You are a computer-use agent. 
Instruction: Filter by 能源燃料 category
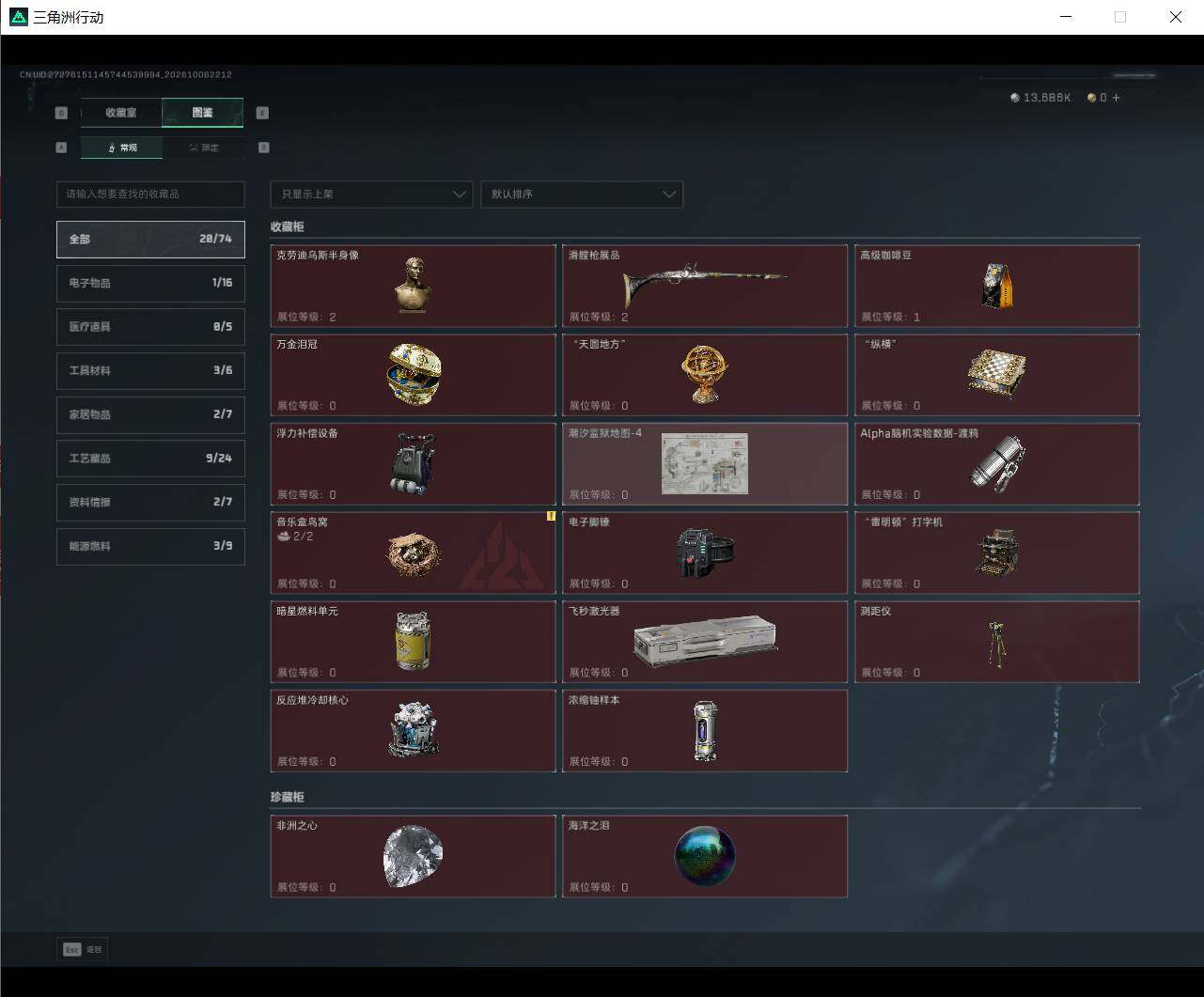point(150,546)
